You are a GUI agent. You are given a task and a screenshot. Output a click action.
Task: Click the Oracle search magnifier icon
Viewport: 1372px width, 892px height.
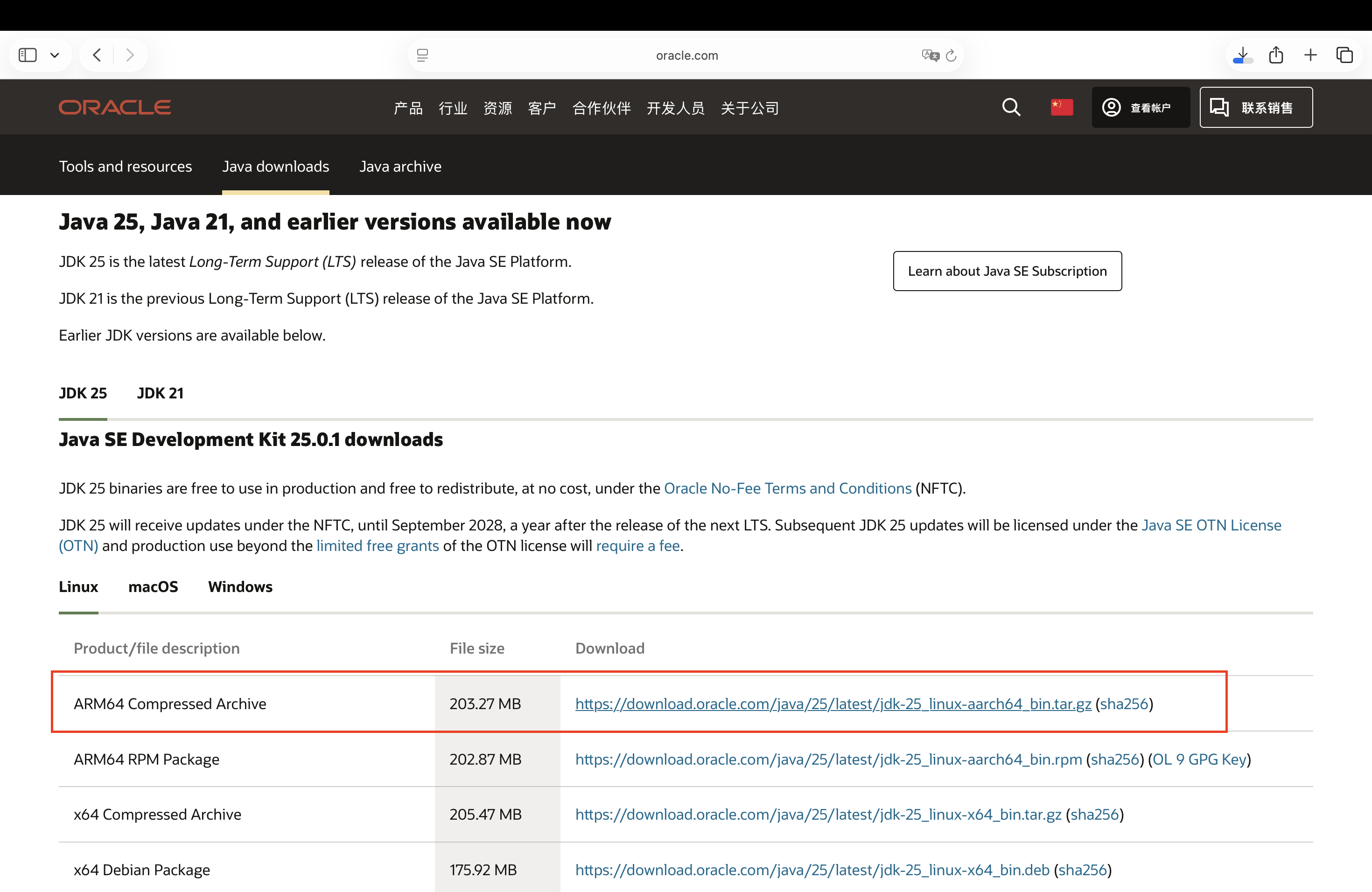click(x=1011, y=107)
